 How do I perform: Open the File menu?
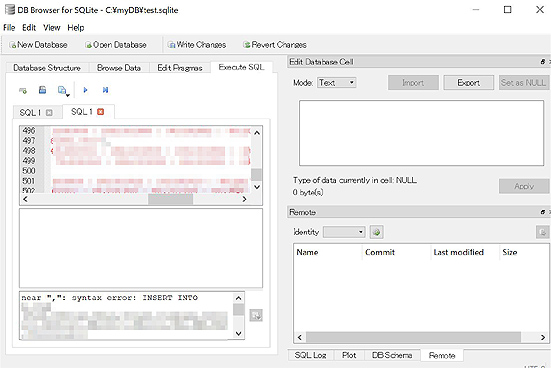(x=9, y=27)
